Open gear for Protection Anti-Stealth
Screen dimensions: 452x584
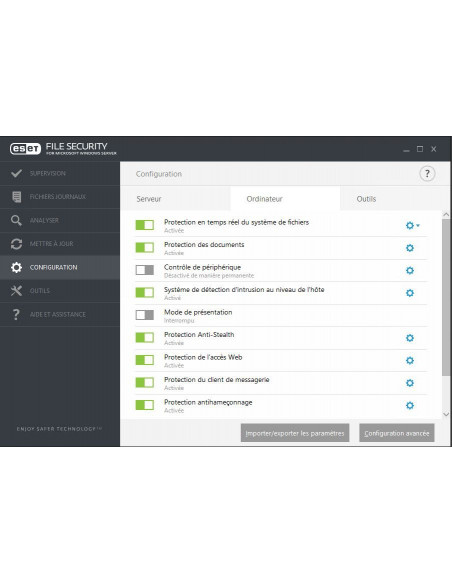pyautogui.click(x=410, y=338)
